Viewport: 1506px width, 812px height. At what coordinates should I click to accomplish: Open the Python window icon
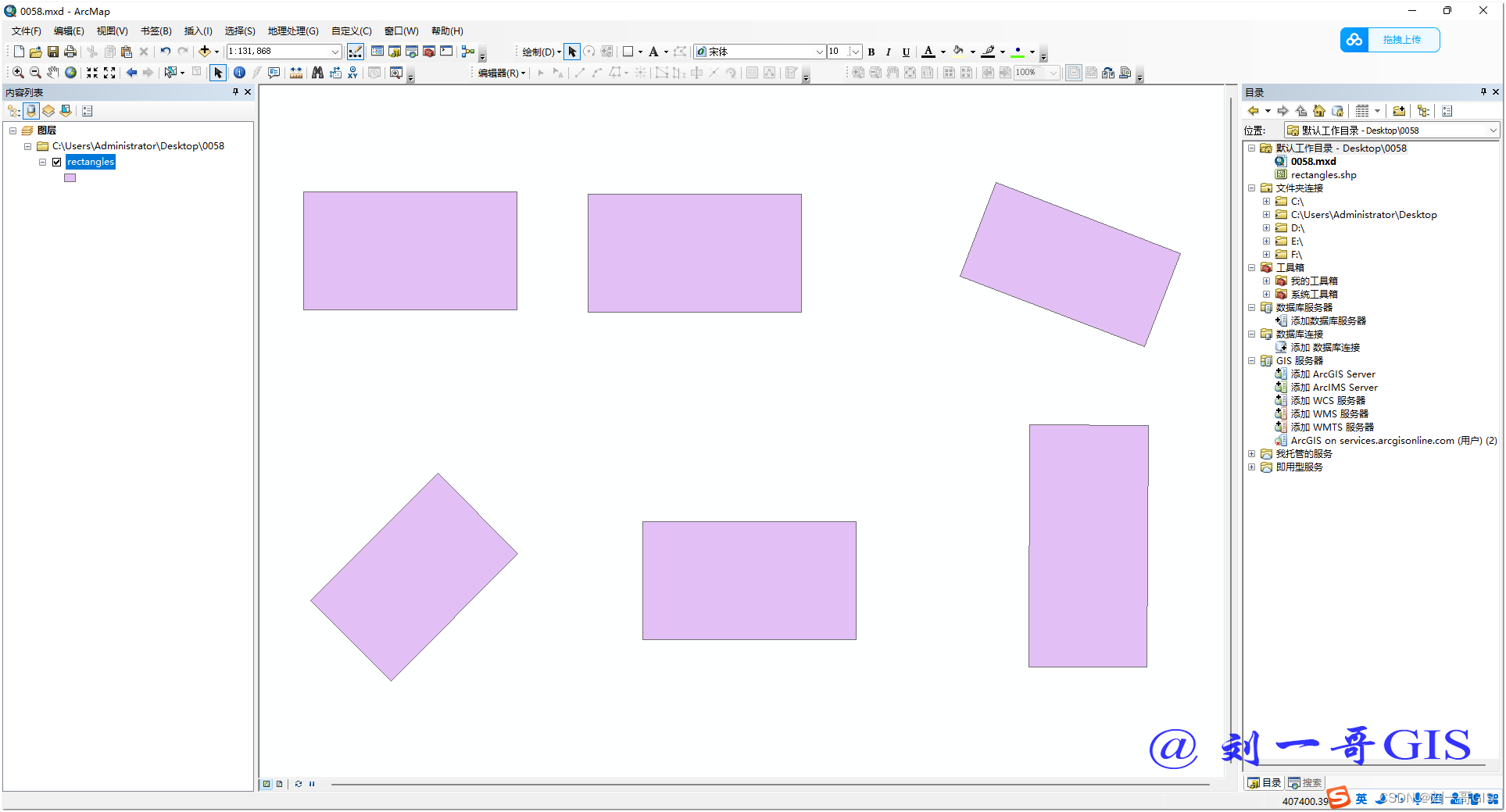pos(446,52)
